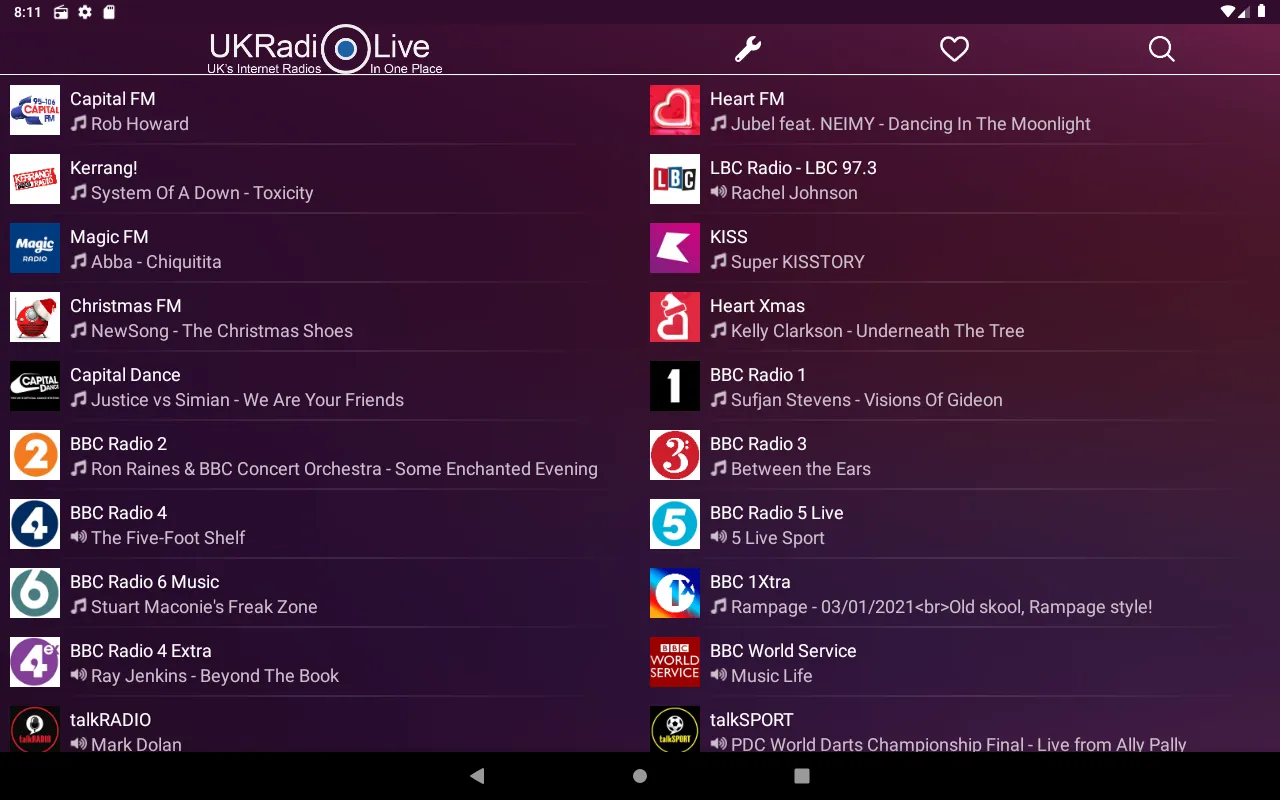
Task: Tap the BBC World Service logo
Action: coord(675,662)
